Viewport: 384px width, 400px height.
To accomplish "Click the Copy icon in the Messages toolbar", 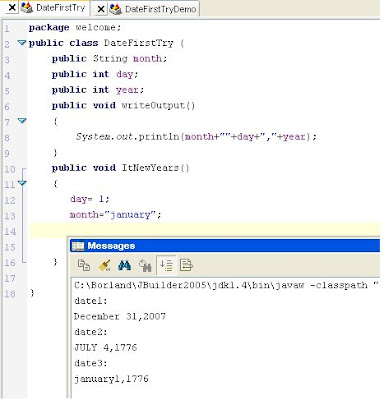I will (84, 265).
